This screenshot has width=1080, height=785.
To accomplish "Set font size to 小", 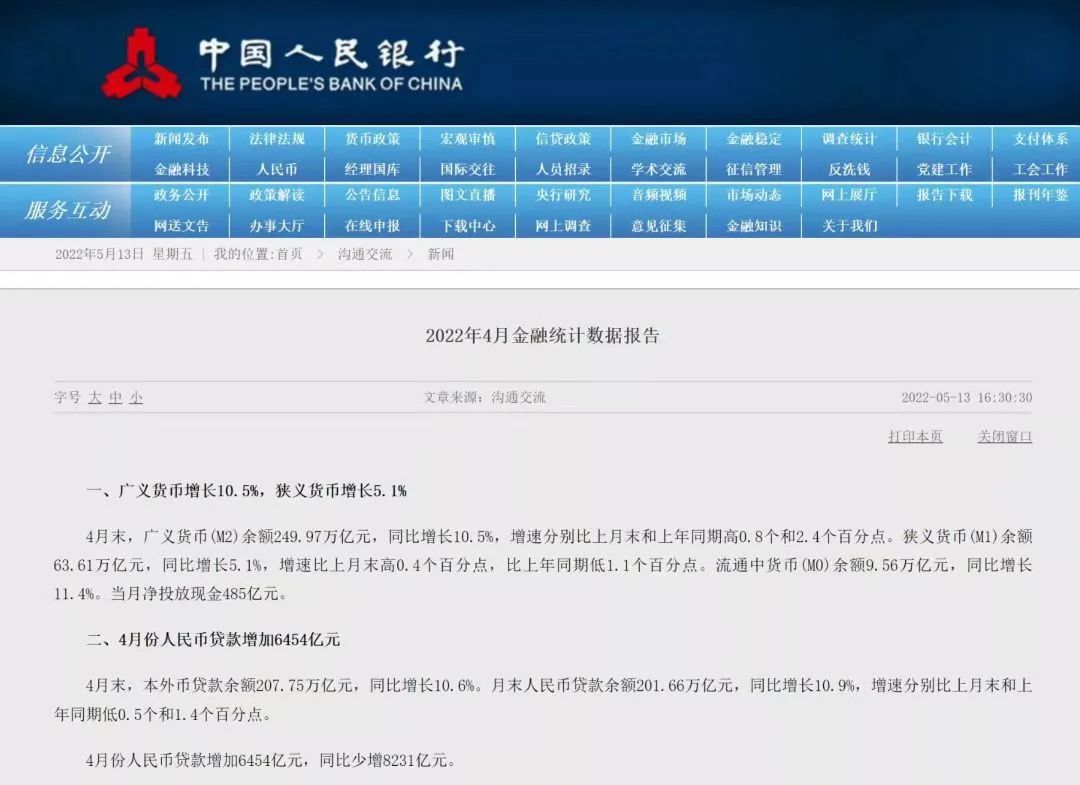I will click(x=136, y=398).
